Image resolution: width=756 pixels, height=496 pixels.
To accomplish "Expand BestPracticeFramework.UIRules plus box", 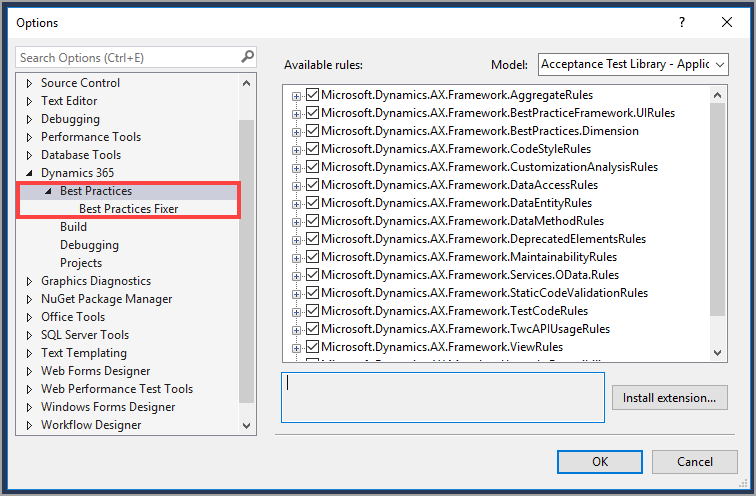I will (x=296, y=114).
